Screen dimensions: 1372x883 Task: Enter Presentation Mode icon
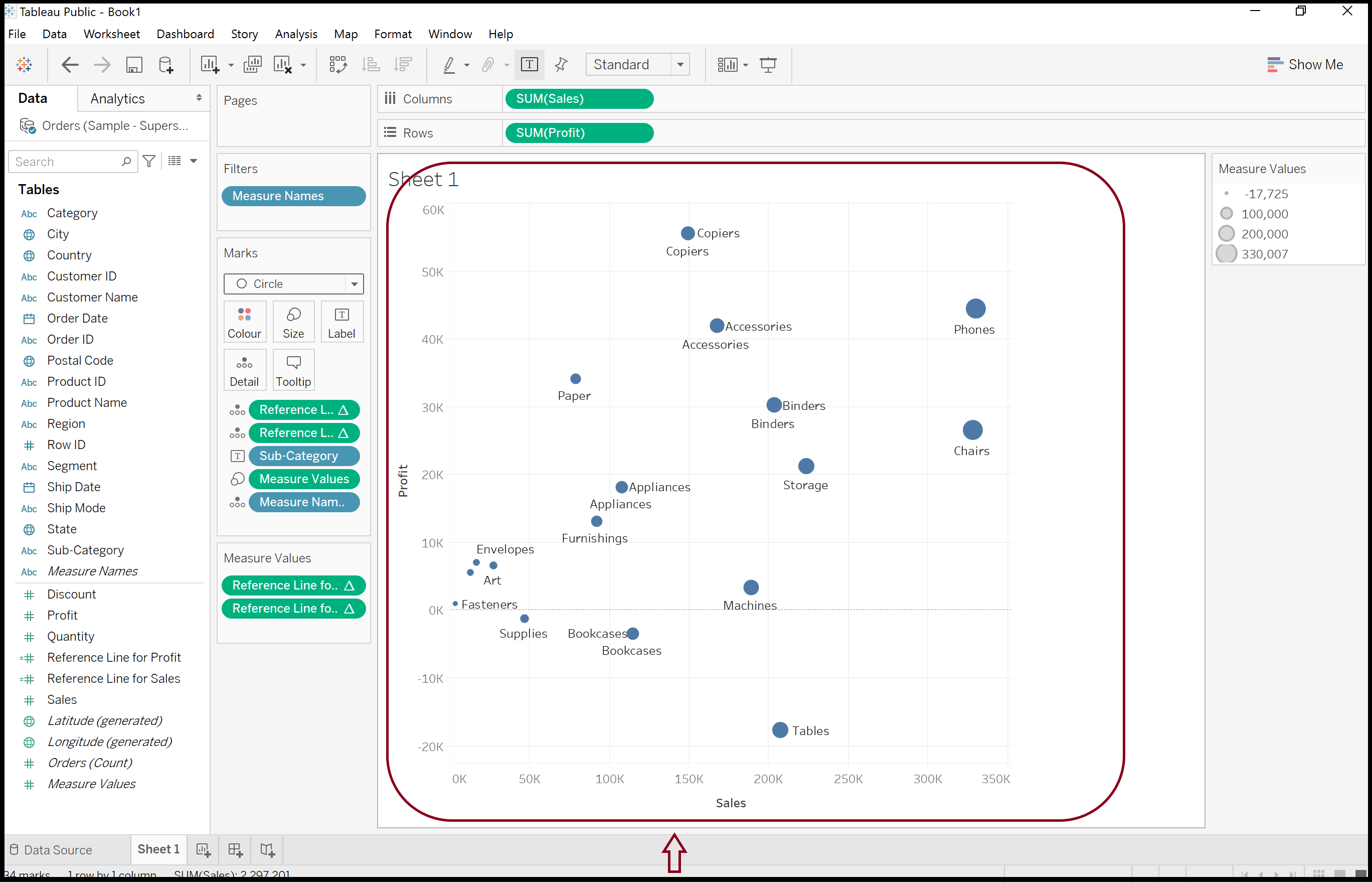[768, 65]
